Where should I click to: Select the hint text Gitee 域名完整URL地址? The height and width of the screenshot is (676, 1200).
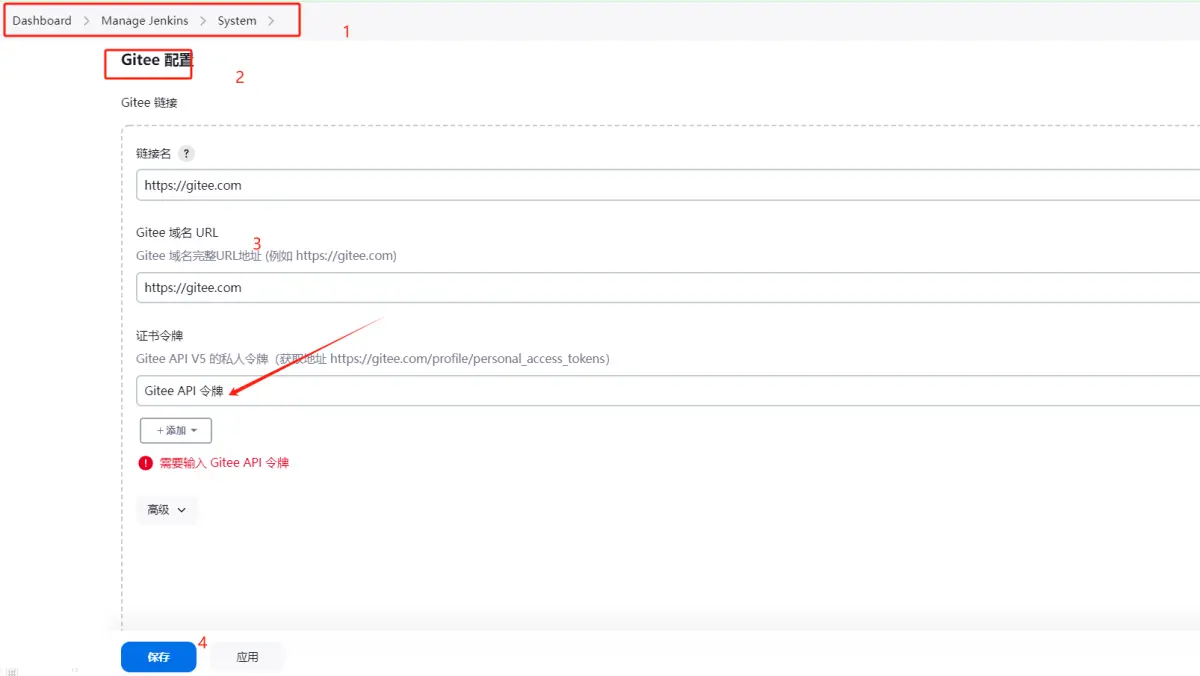pyautogui.click(x=266, y=256)
